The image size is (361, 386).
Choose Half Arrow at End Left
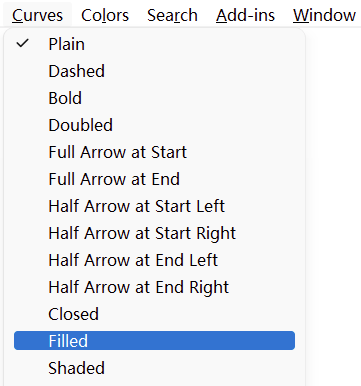coord(154,260)
